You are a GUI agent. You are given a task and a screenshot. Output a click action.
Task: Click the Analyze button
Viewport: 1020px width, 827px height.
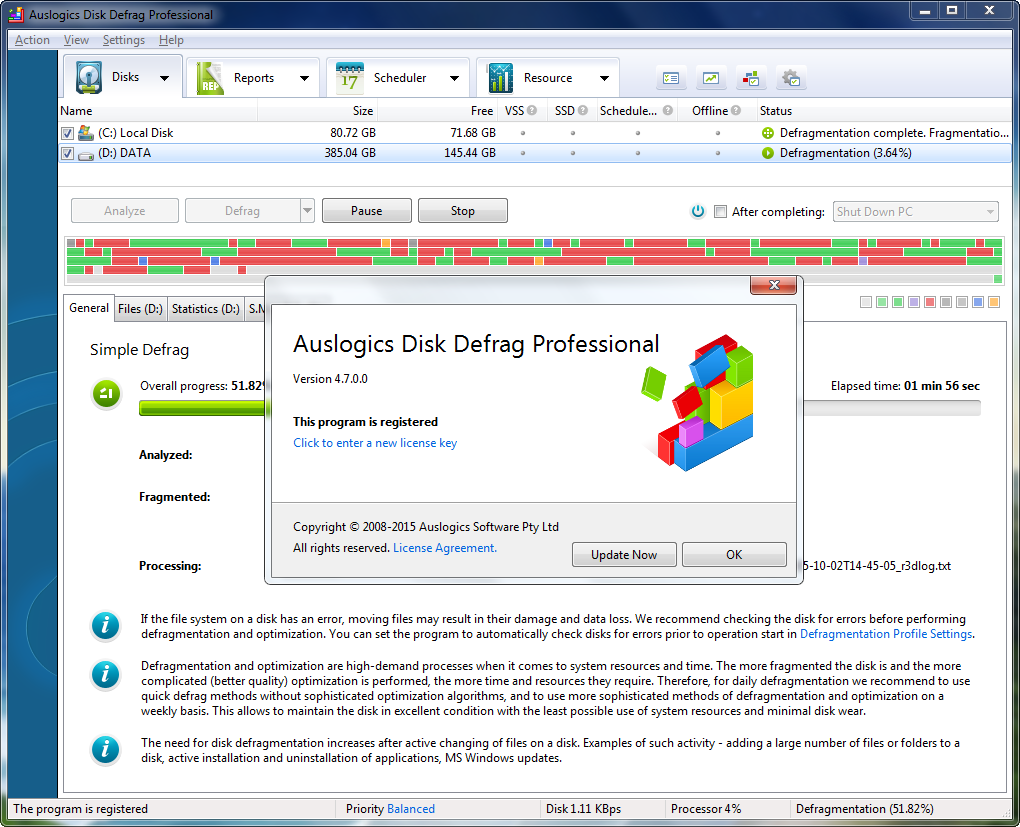pos(125,211)
